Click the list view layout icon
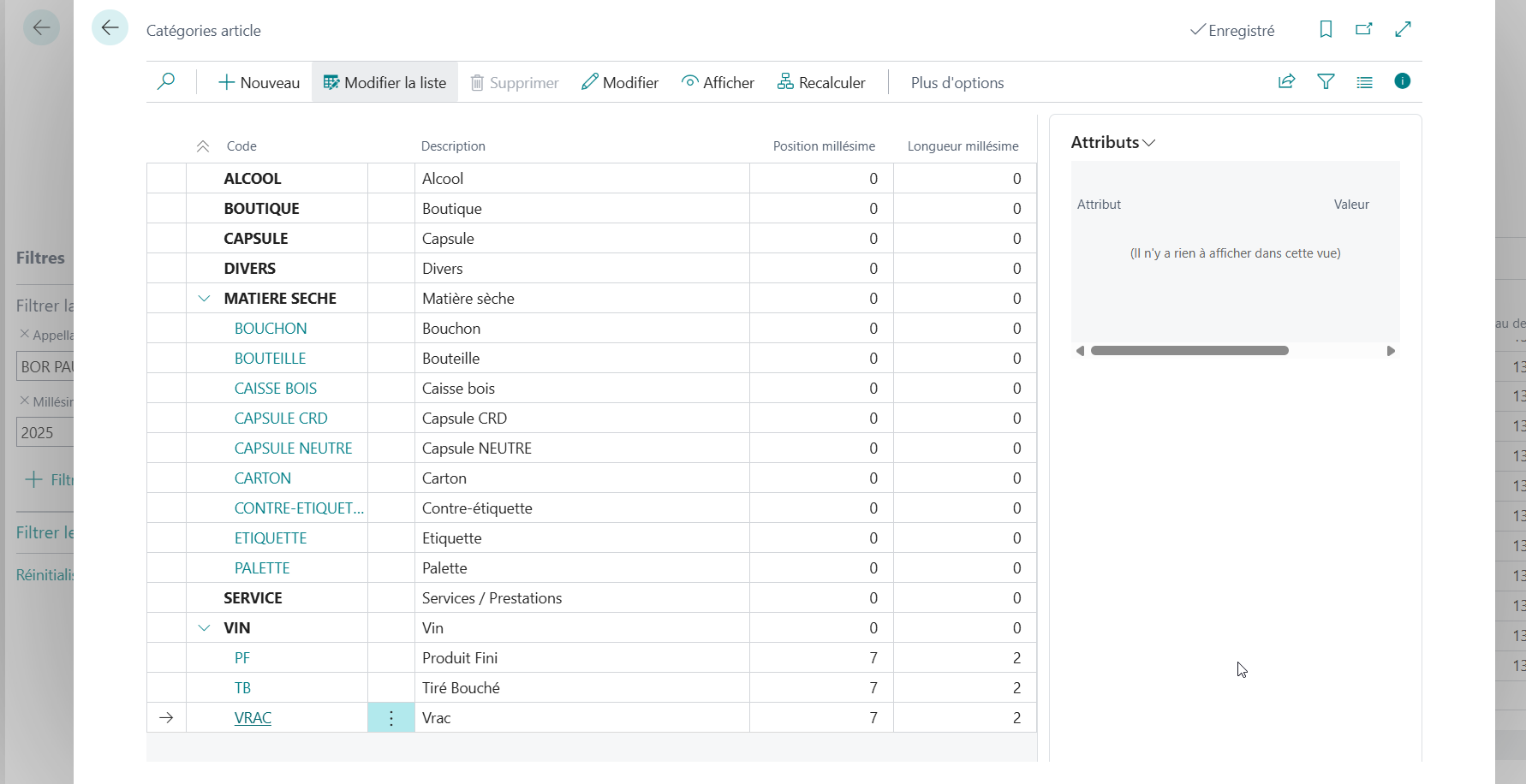The width and height of the screenshot is (1526, 784). 1364,82
